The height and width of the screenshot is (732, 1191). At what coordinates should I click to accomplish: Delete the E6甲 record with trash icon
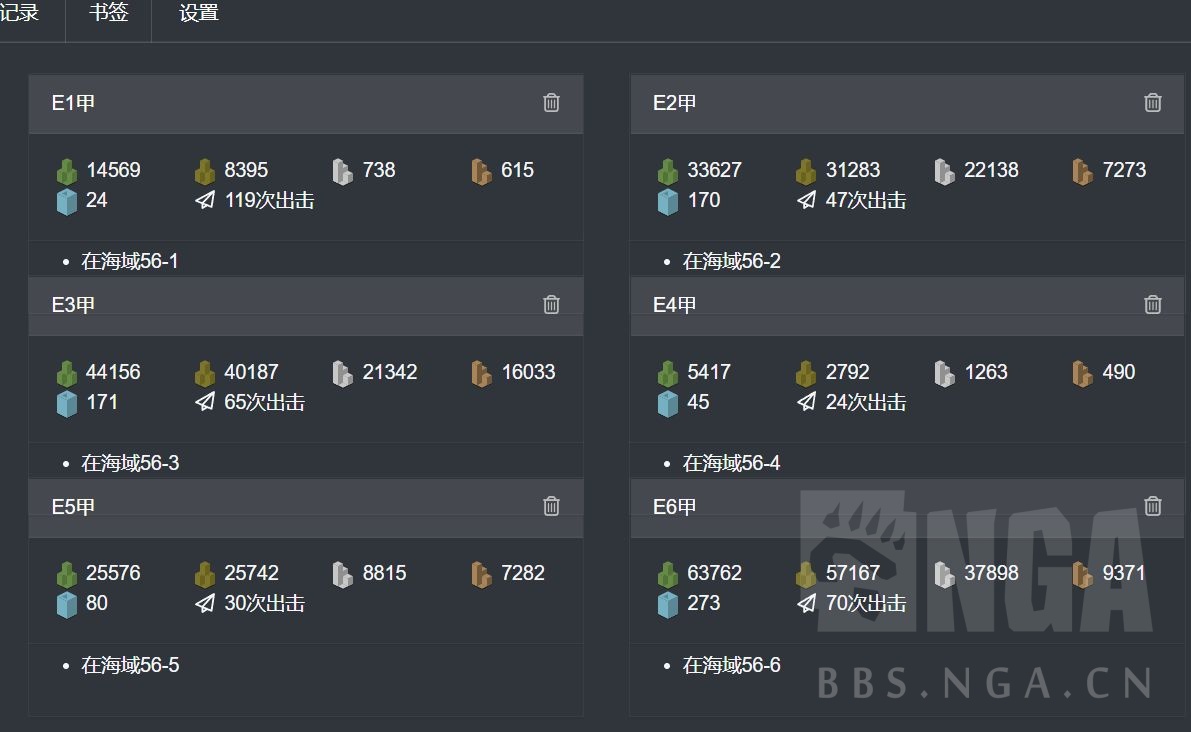click(x=1152, y=507)
